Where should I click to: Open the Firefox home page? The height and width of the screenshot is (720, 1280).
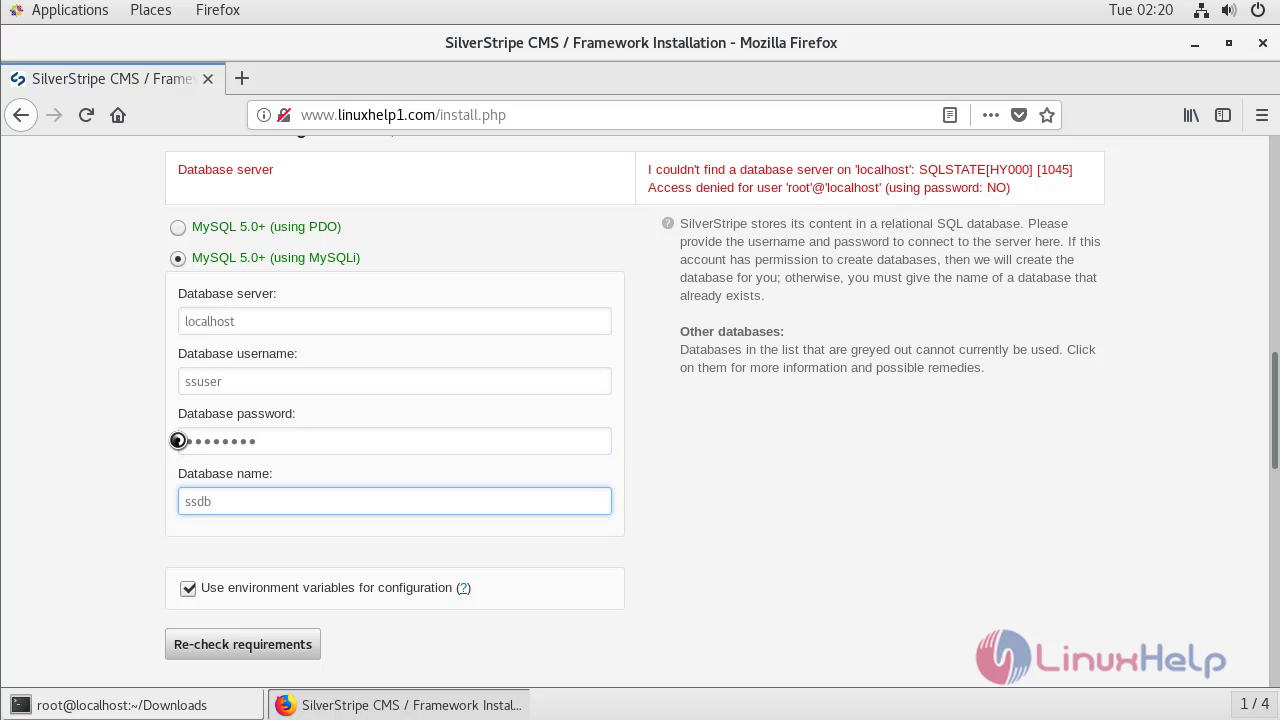(x=118, y=115)
